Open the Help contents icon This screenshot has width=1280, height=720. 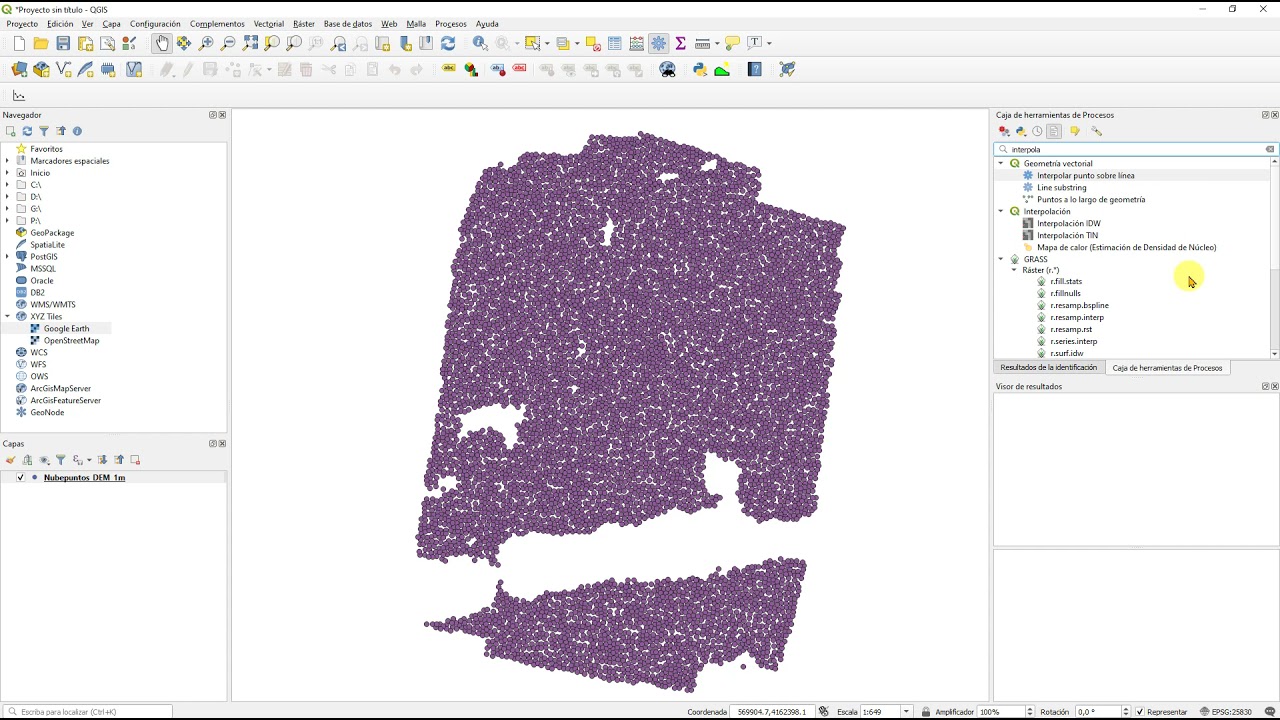[755, 69]
